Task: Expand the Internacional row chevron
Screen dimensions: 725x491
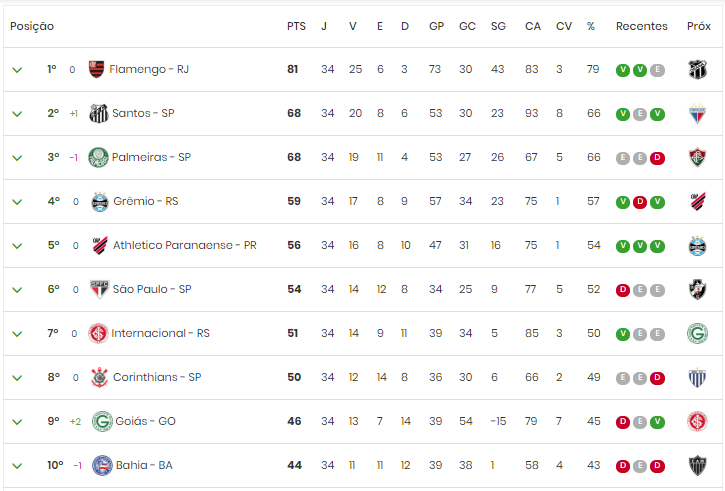Action: [x=17, y=334]
